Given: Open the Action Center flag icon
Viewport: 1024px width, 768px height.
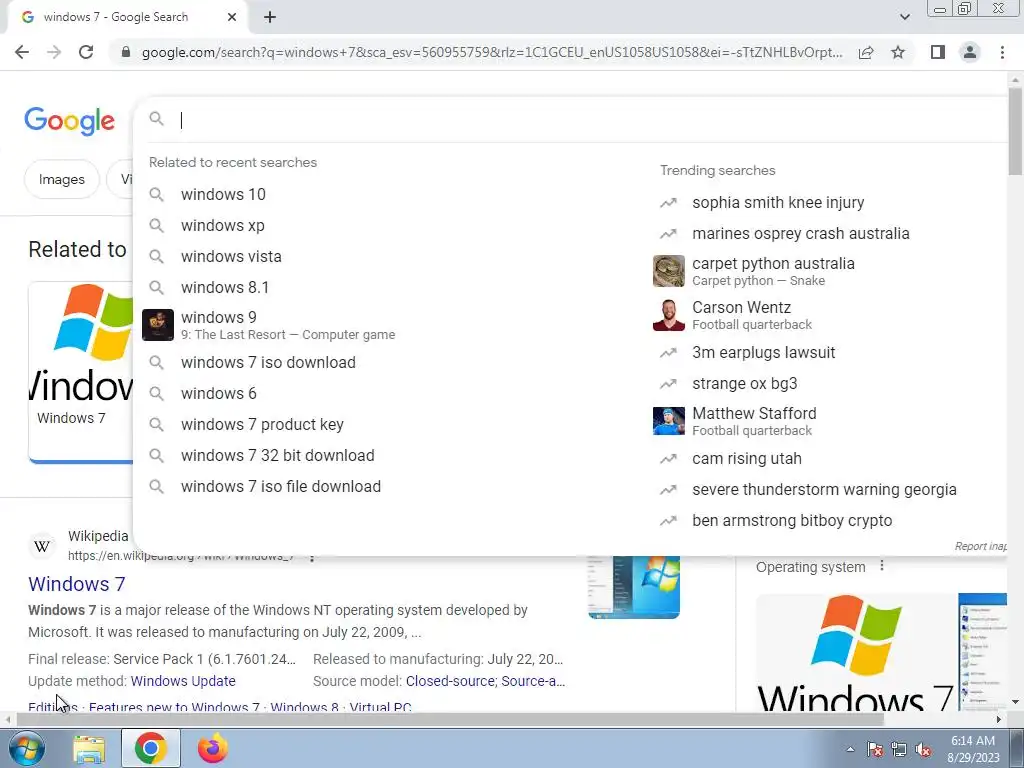Looking at the screenshot, I should coord(875,750).
